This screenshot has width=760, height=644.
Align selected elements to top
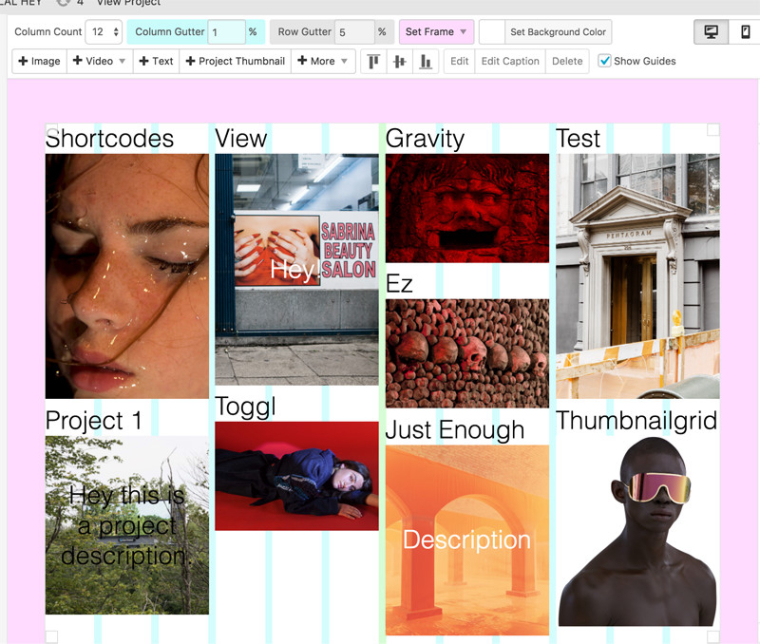click(x=374, y=61)
